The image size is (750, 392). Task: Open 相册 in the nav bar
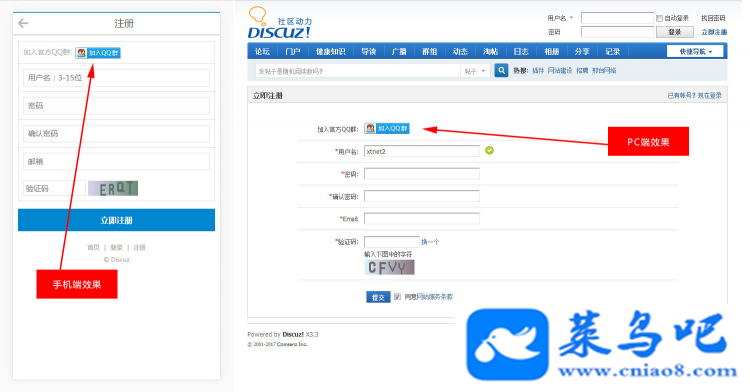tap(551, 52)
